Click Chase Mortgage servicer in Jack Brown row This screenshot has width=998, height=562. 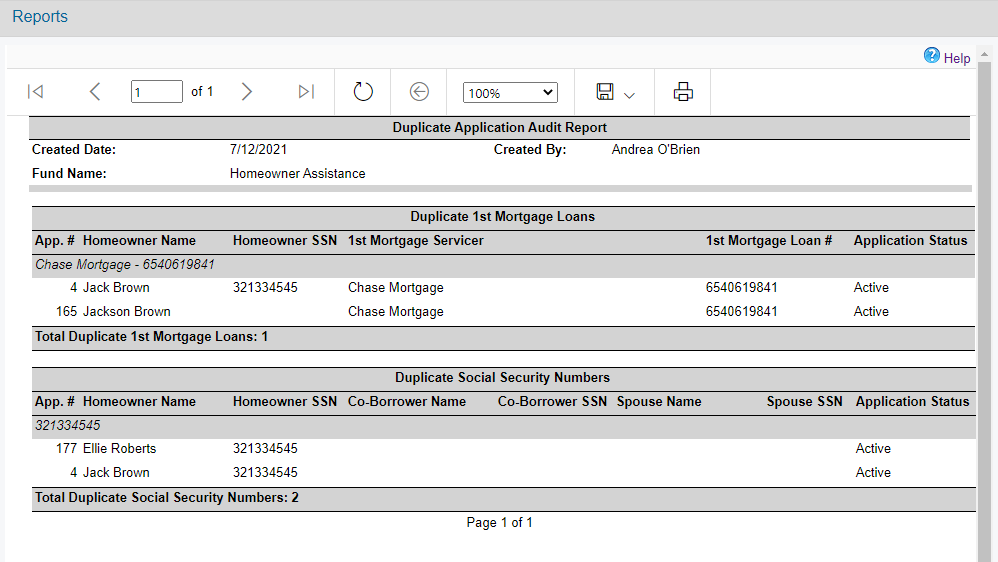pyautogui.click(x=396, y=288)
